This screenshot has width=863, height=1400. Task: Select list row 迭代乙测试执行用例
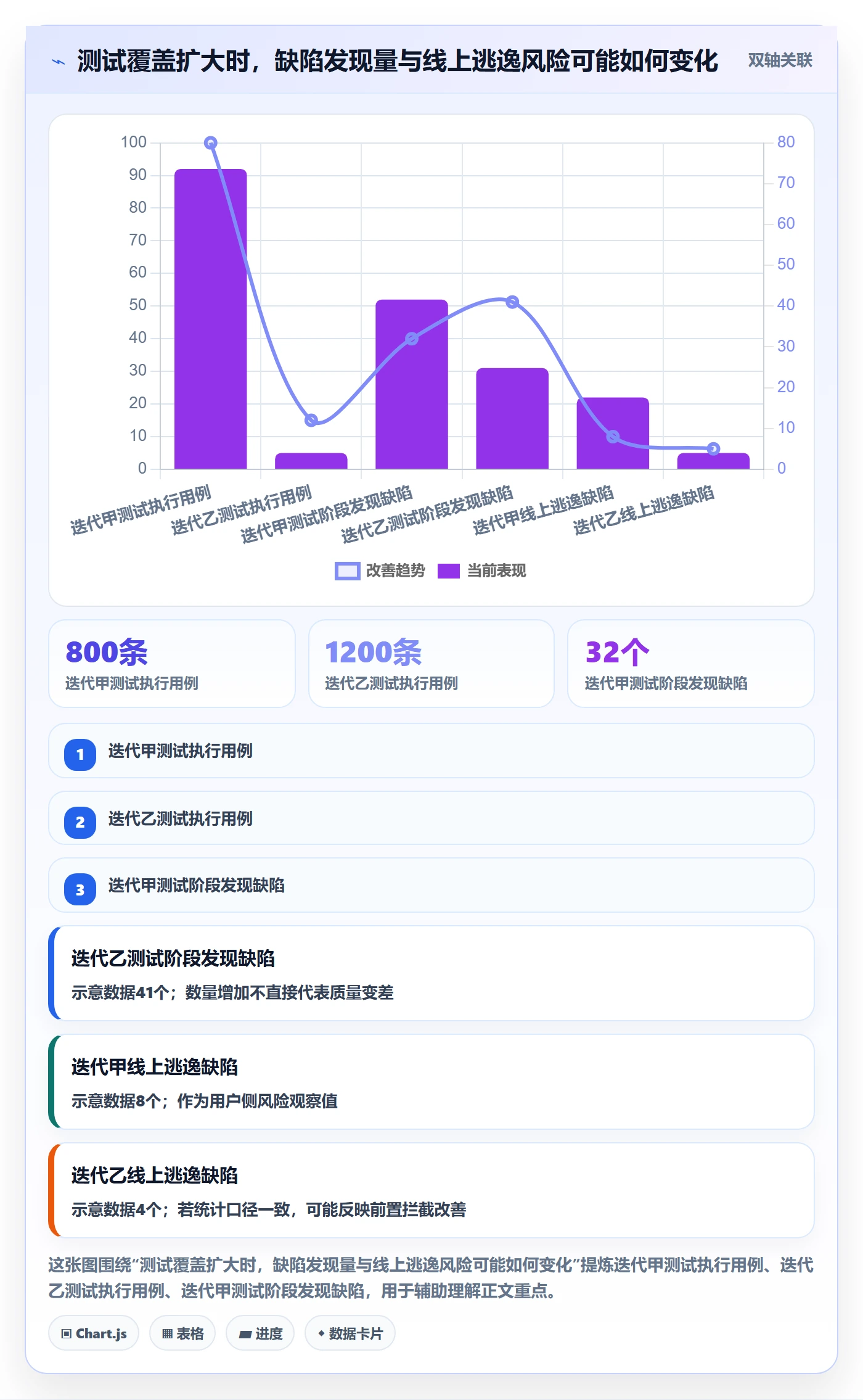431,818
